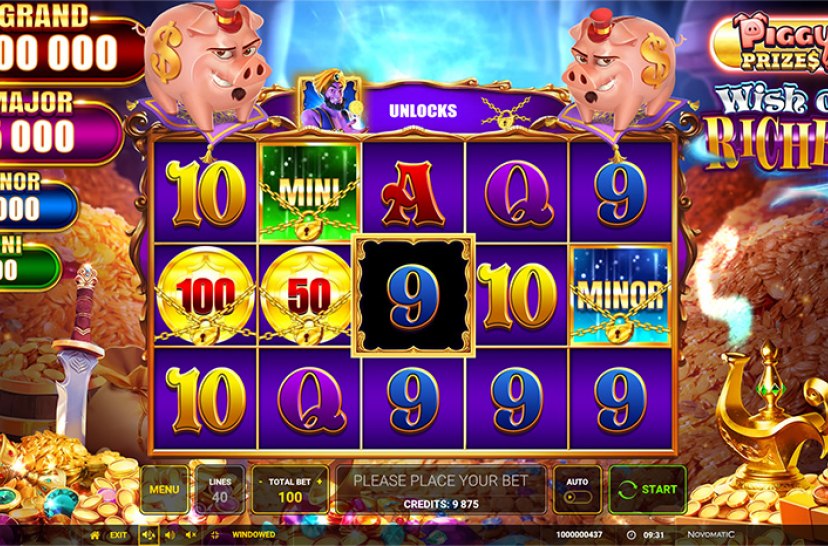The height and width of the screenshot is (546, 828).
Task: Click the EXIT text button
Action: [118, 535]
